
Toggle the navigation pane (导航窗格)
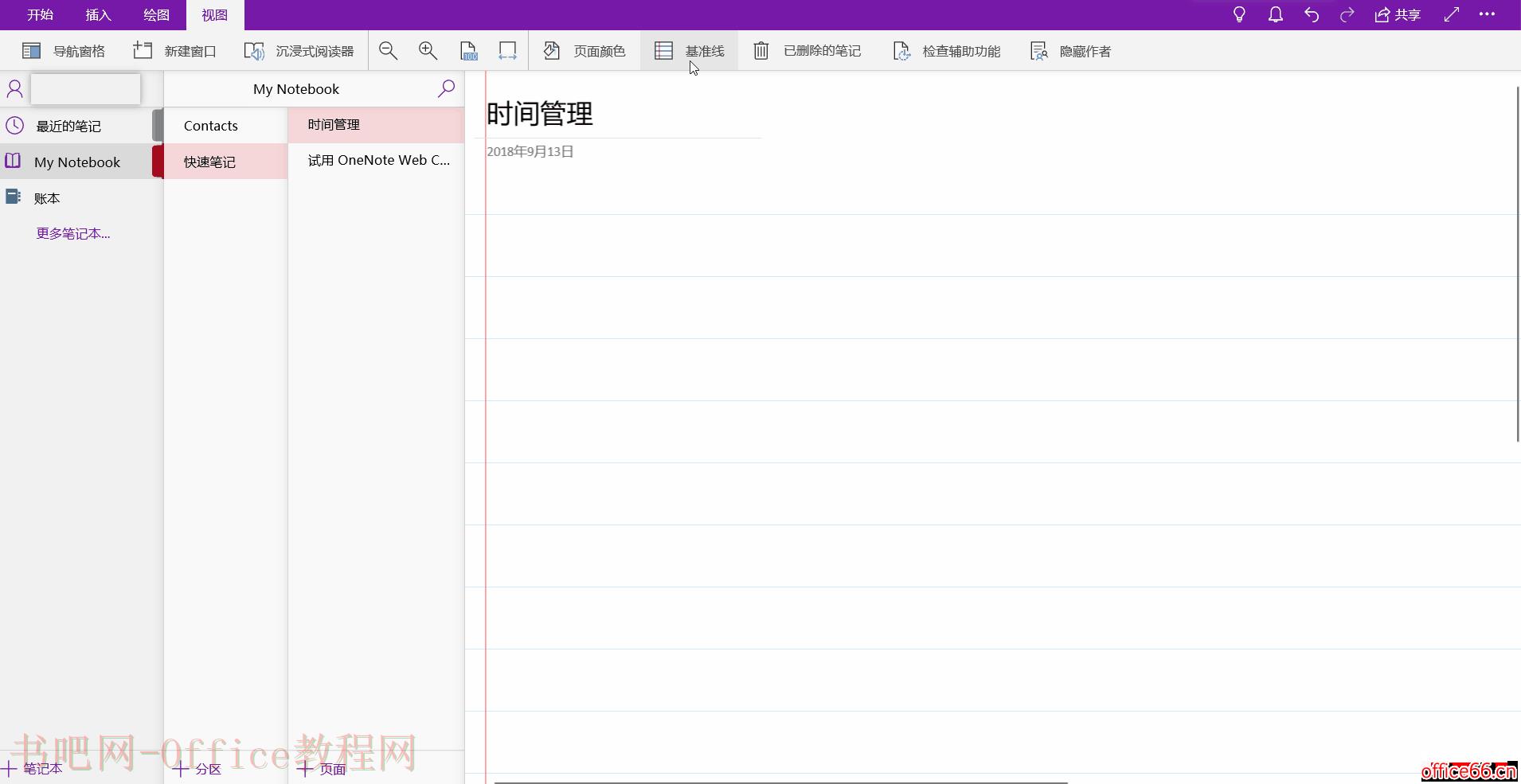(x=64, y=51)
